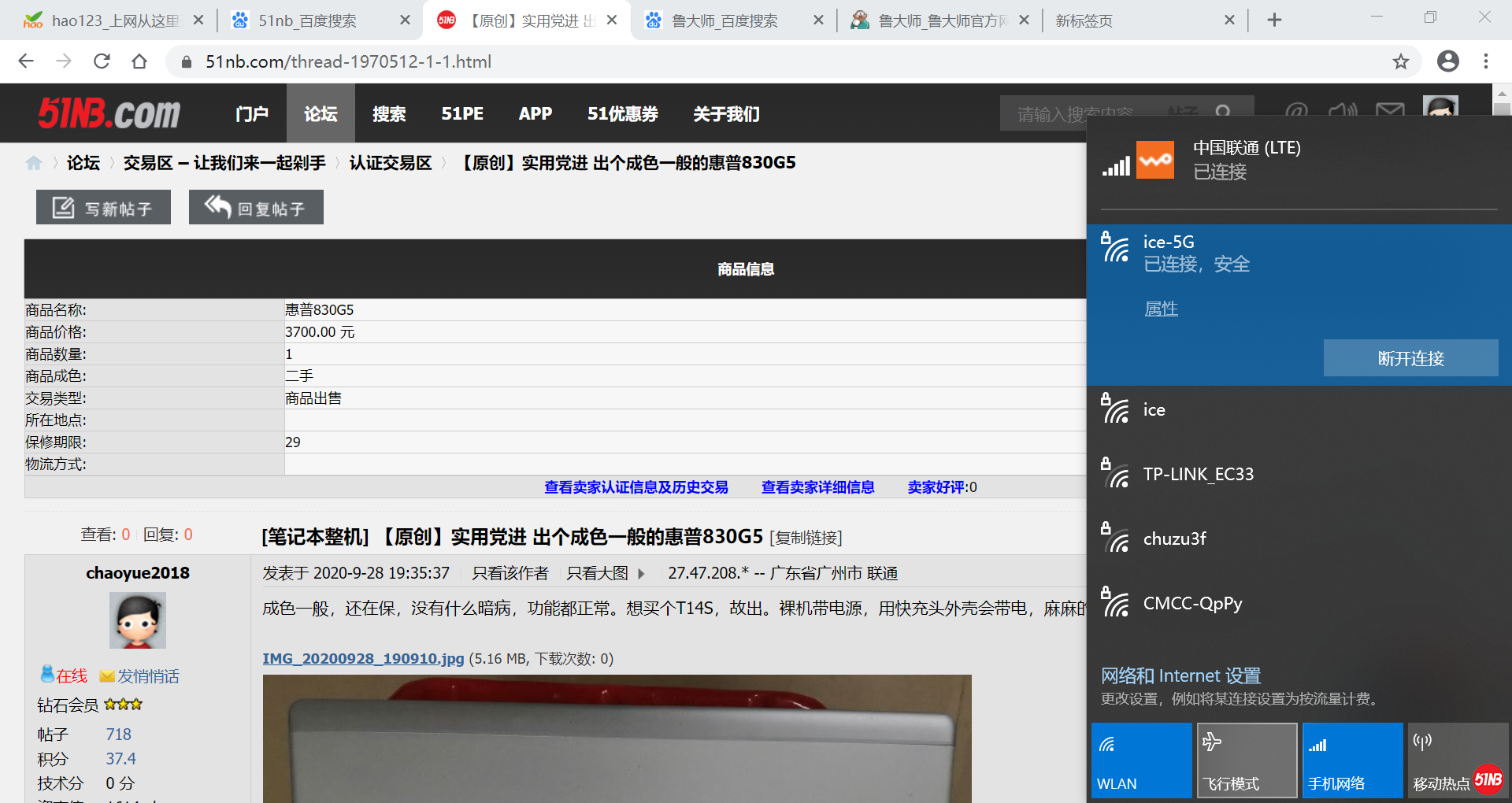This screenshot has width=1512, height=803.
Task: Open site messages envelope icon in header
Action: [1390, 109]
